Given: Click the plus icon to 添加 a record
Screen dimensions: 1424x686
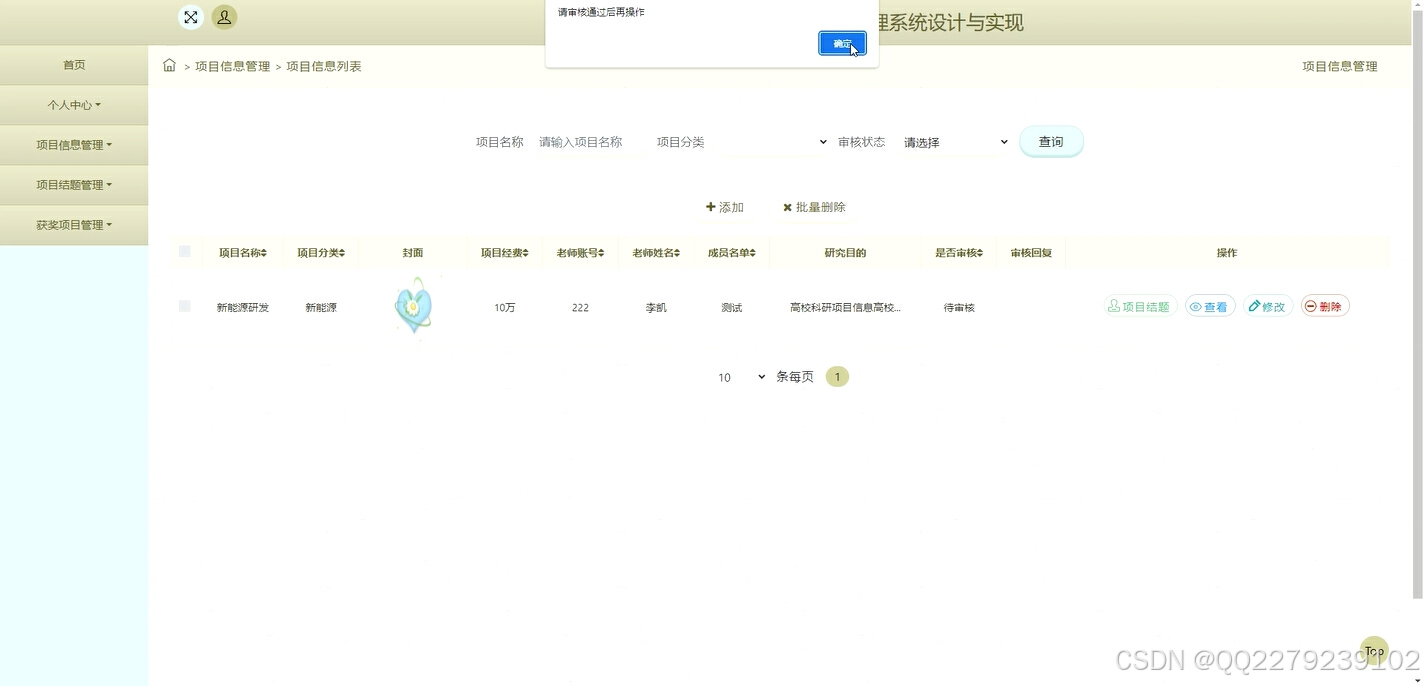Looking at the screenshot, I should click(x=710, y=207).
